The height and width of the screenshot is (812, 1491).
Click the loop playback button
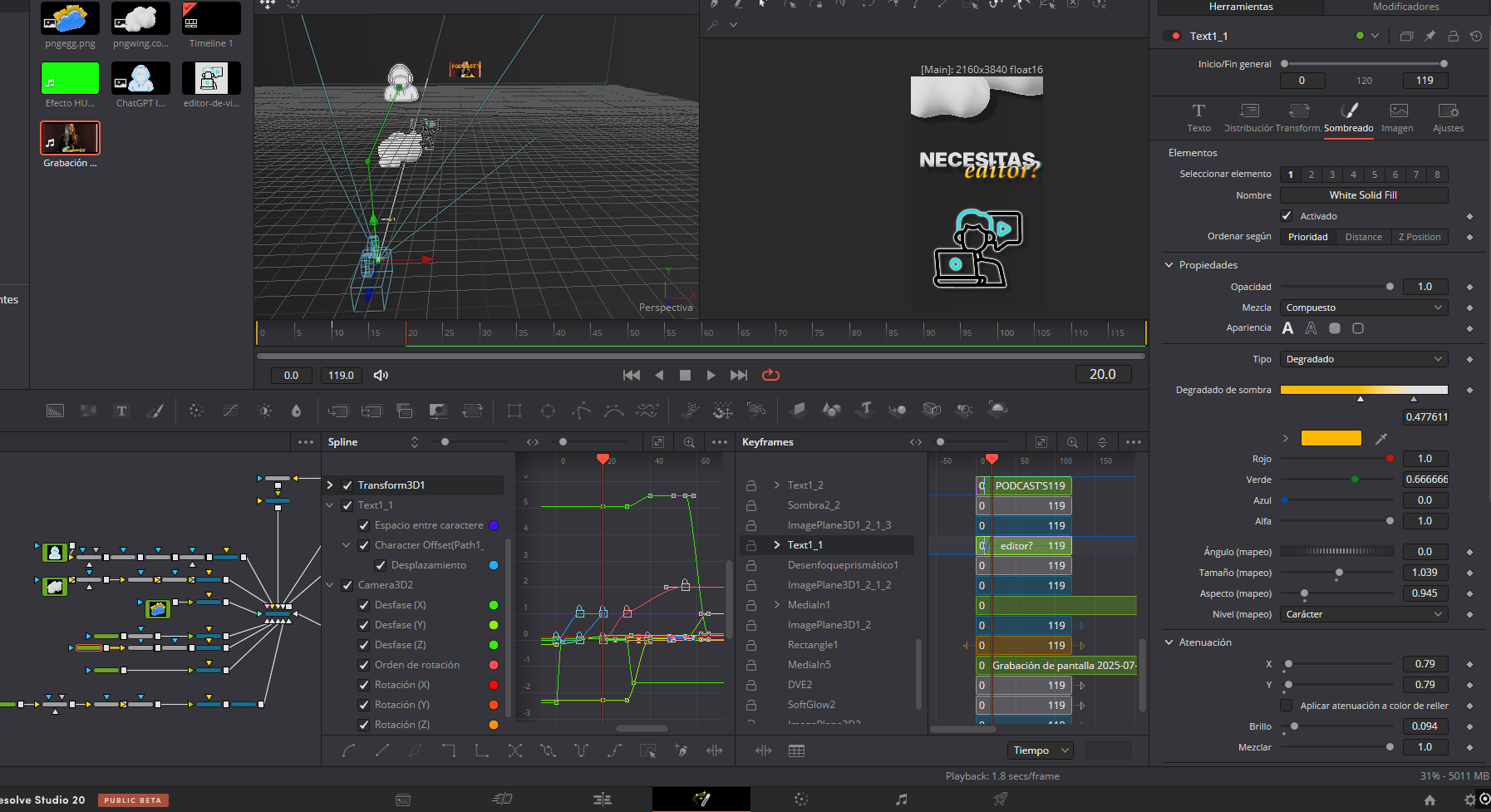click(x=770, y=375)
